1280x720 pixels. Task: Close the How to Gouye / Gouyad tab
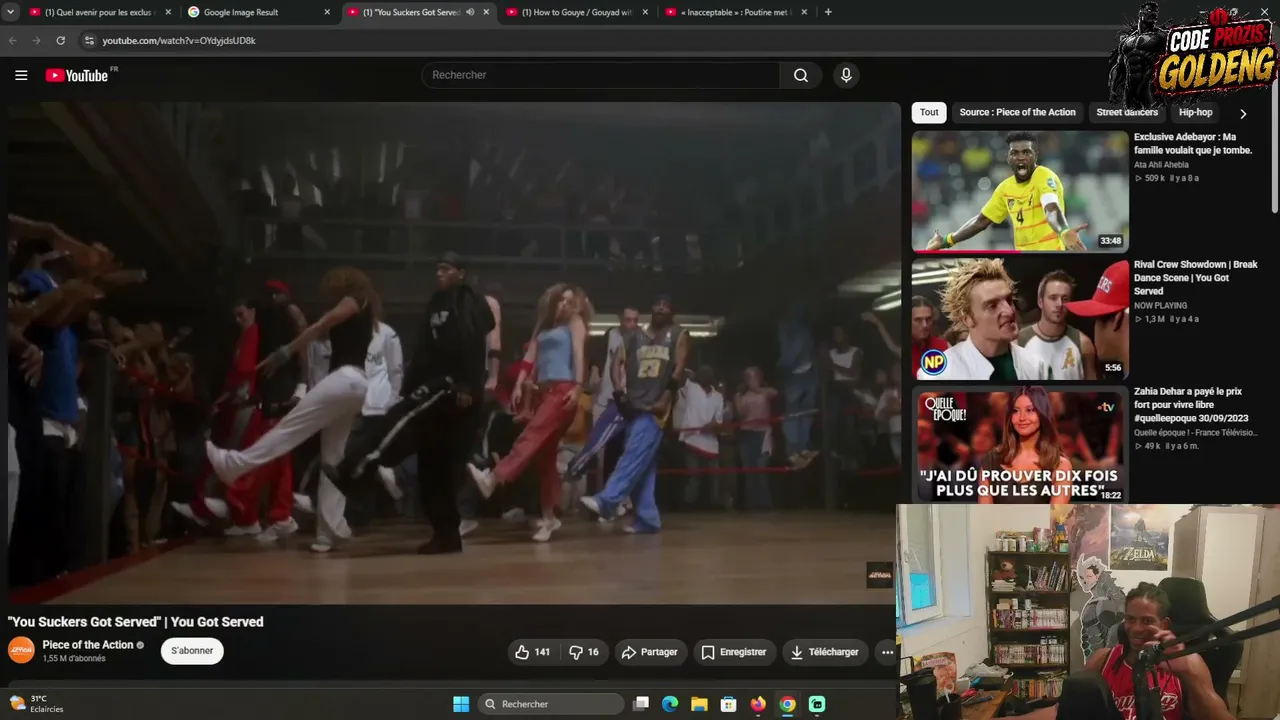645,12
